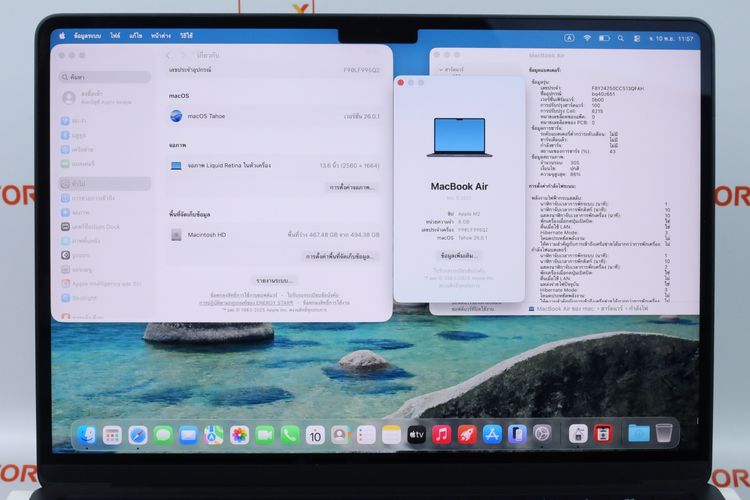The image size is (750, 500).
Task: Open the Trash in the Dock
Action: click(x=664, y=433)
